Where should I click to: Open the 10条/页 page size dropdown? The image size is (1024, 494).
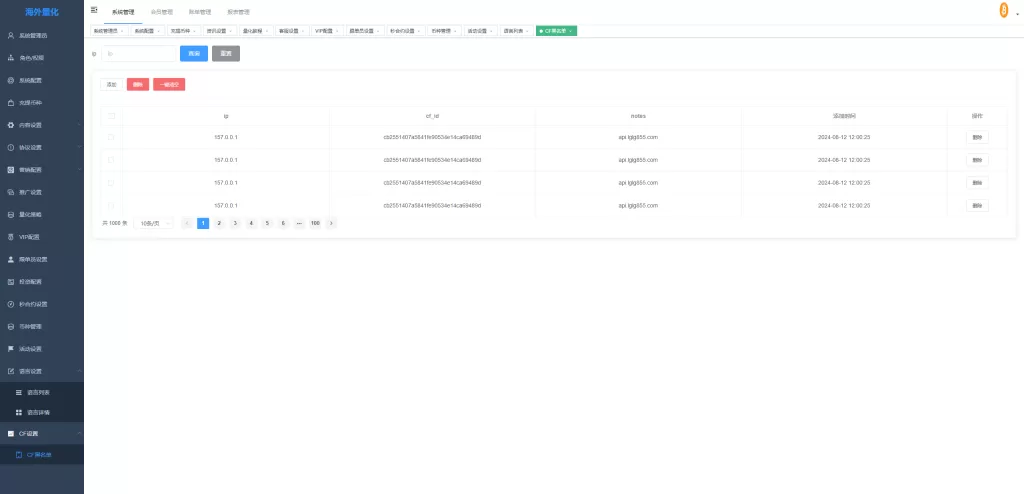click(155, 223)
